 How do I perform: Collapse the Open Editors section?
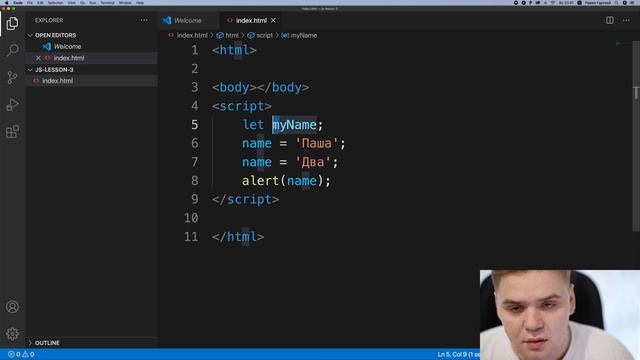[30, 35]
